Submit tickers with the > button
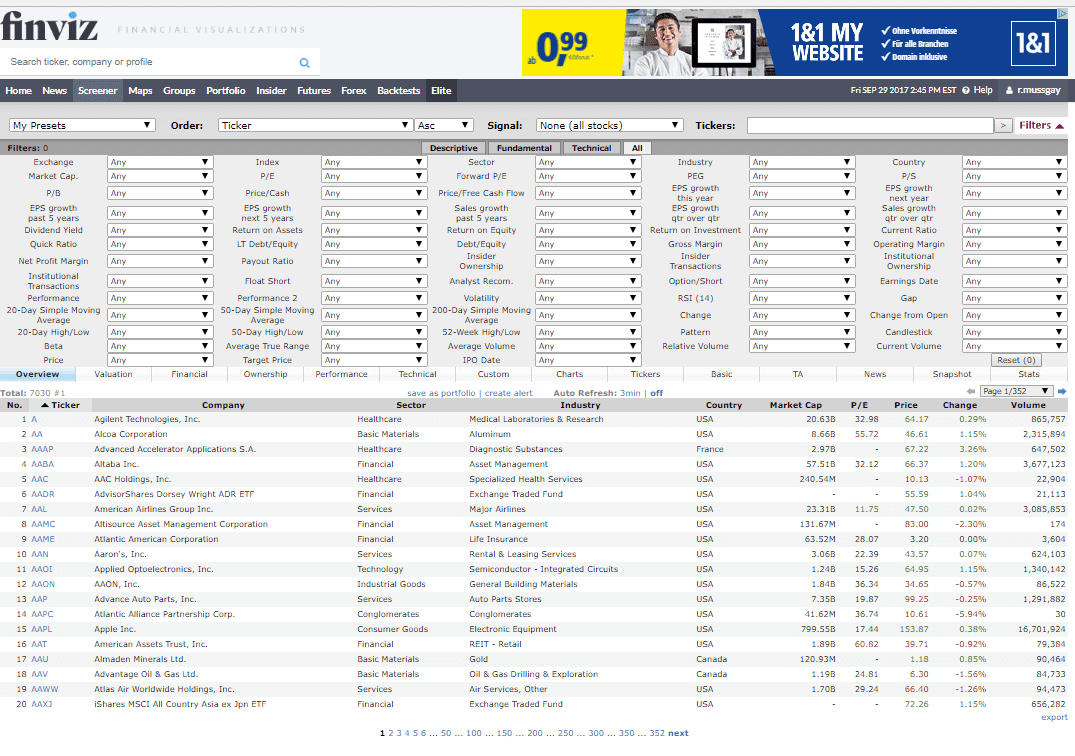Screen dimensions: 1075x756 click(x=1003, y=126)
